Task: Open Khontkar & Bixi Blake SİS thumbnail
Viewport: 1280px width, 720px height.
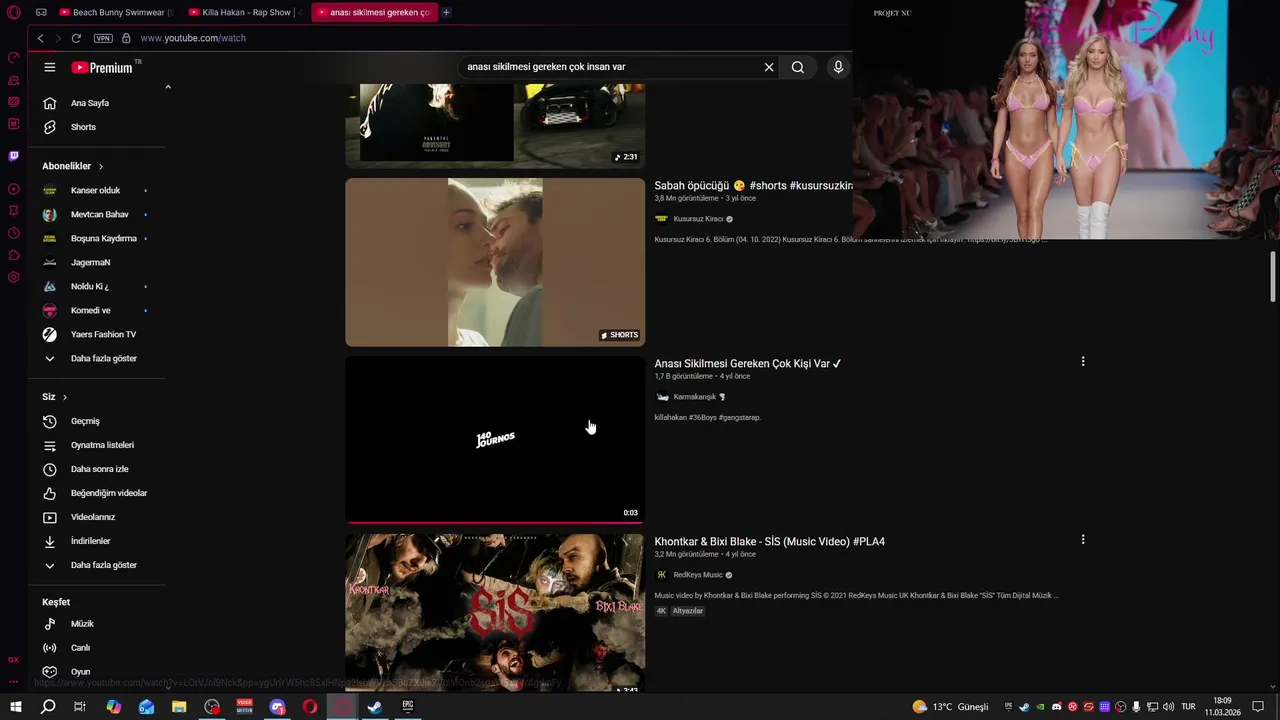Action: click(x=495, y=613)
